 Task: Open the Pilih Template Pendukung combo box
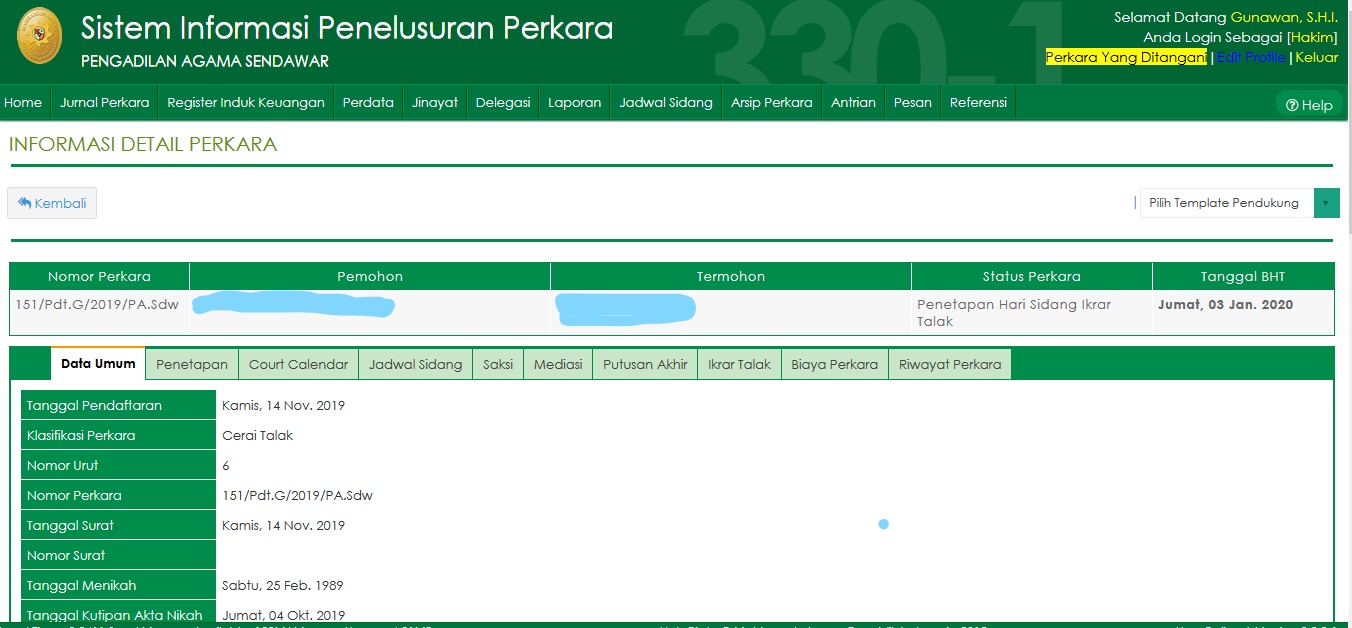tap(1225, 203)
